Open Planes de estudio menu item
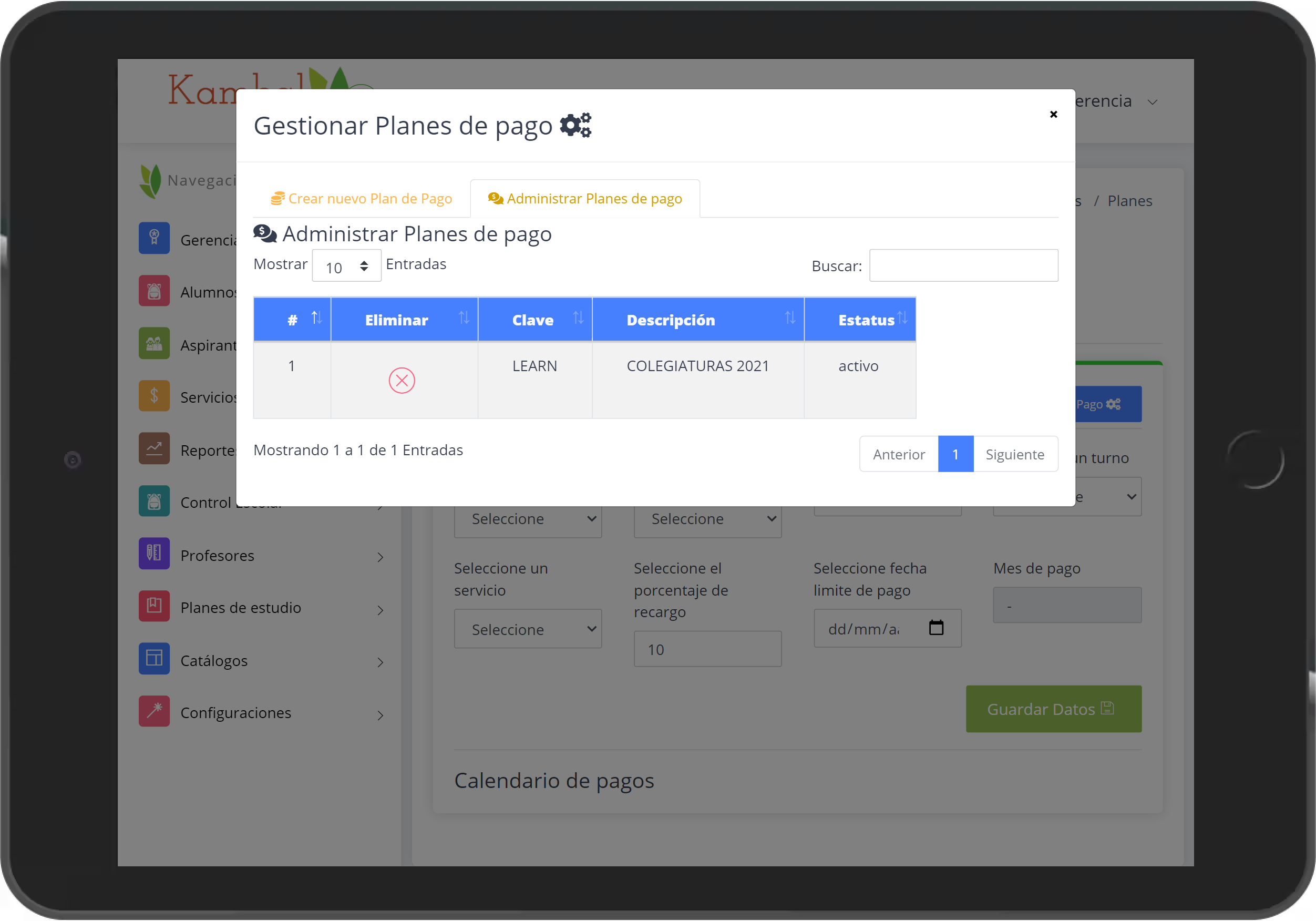Screen dimensions: 1316x921 (x=241, y=608)
